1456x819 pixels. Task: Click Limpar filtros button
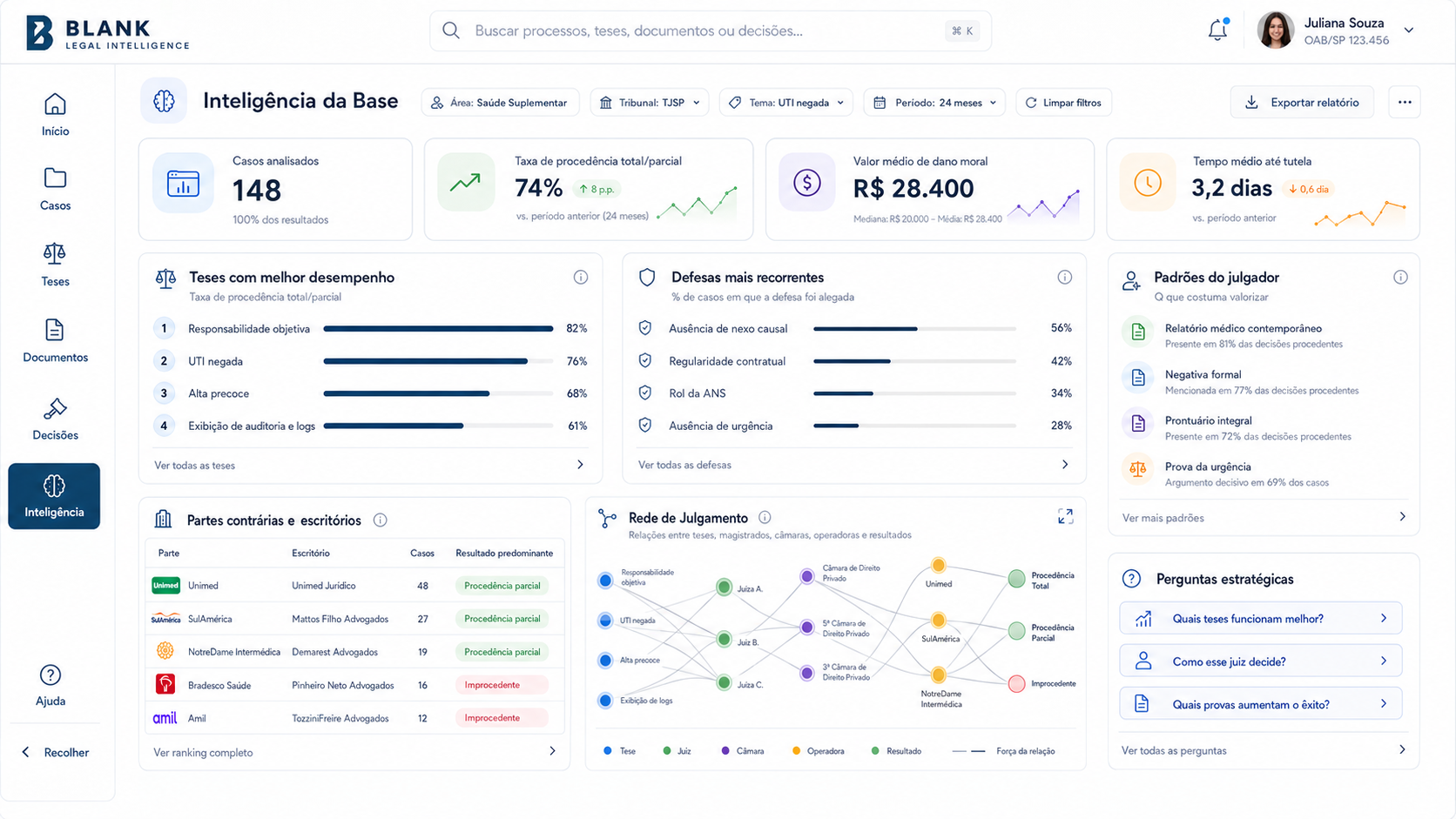tap(1063, 103)
